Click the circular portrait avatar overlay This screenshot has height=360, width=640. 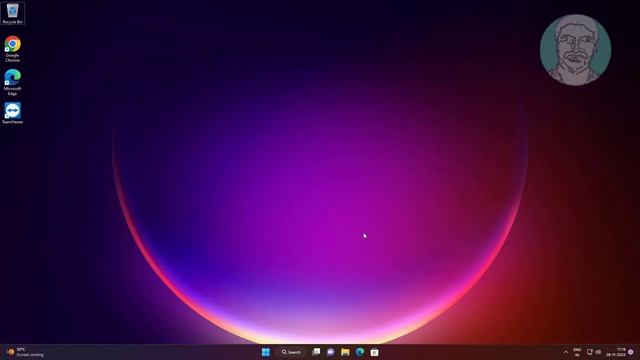(576, 50)
